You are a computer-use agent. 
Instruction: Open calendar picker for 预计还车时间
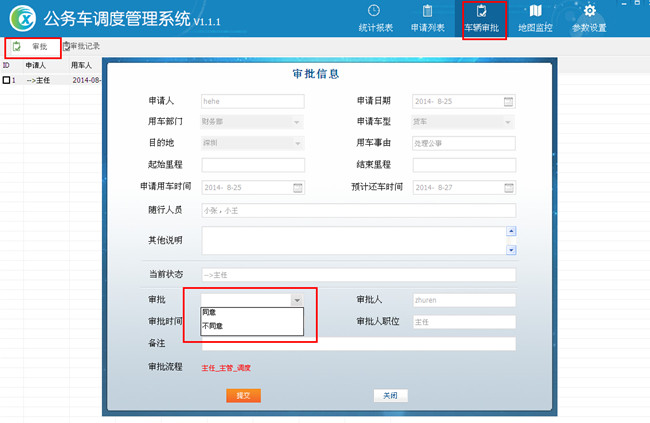click(508, 187)
